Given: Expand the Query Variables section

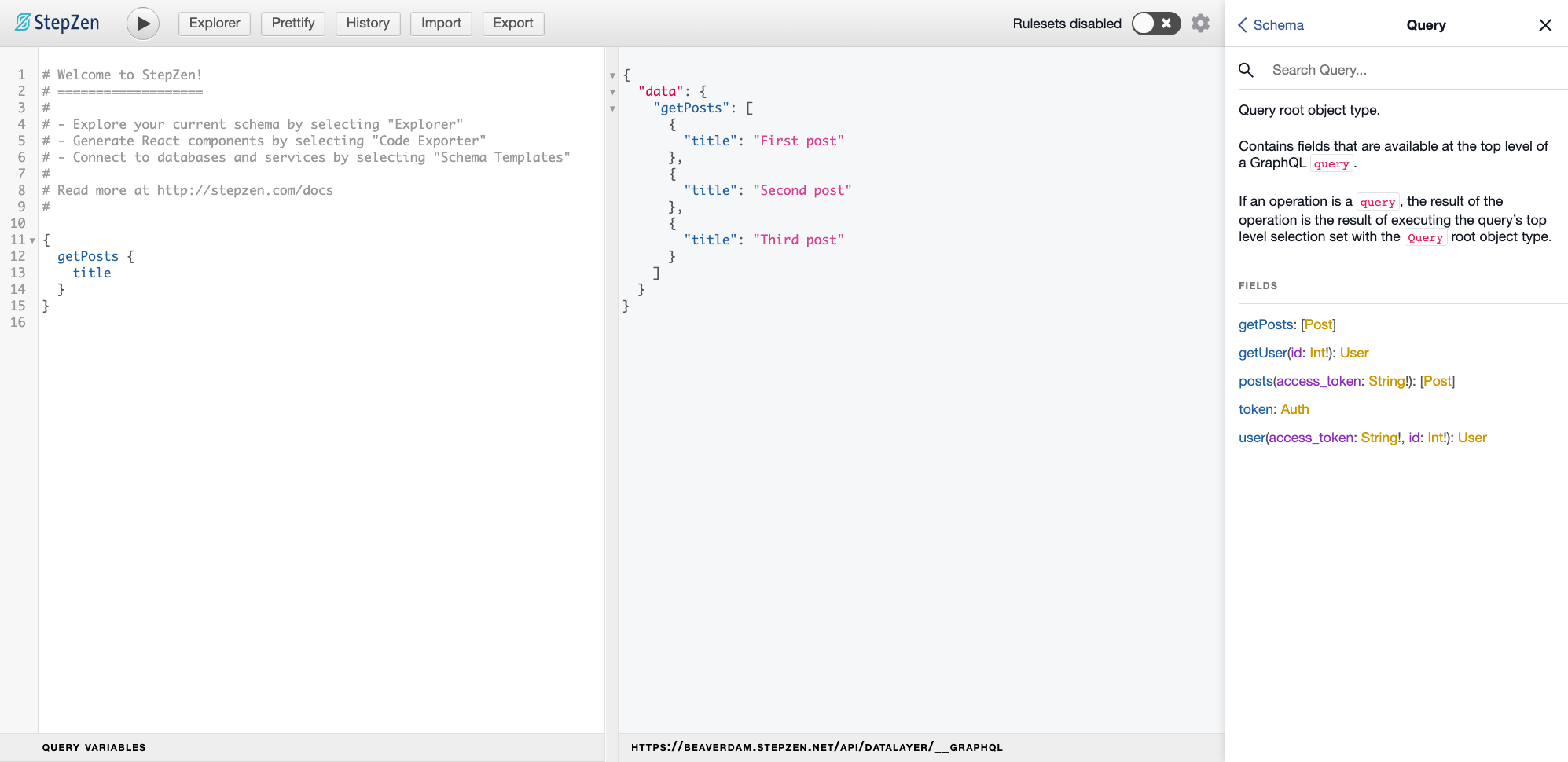Looking at the screenshot, I should 94,747.
